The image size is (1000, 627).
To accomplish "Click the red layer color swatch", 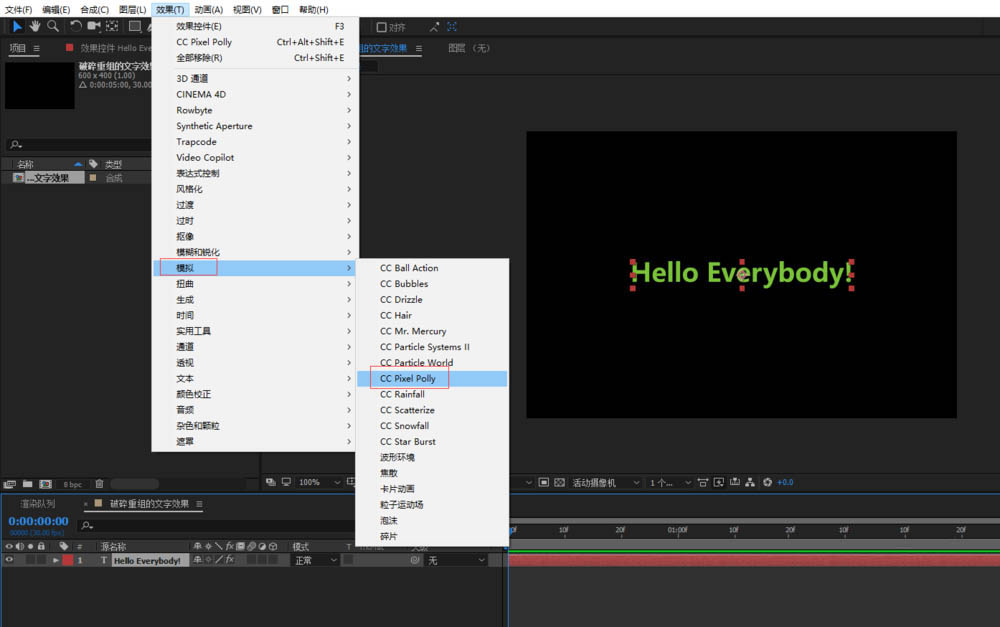I will coord(68,559).
